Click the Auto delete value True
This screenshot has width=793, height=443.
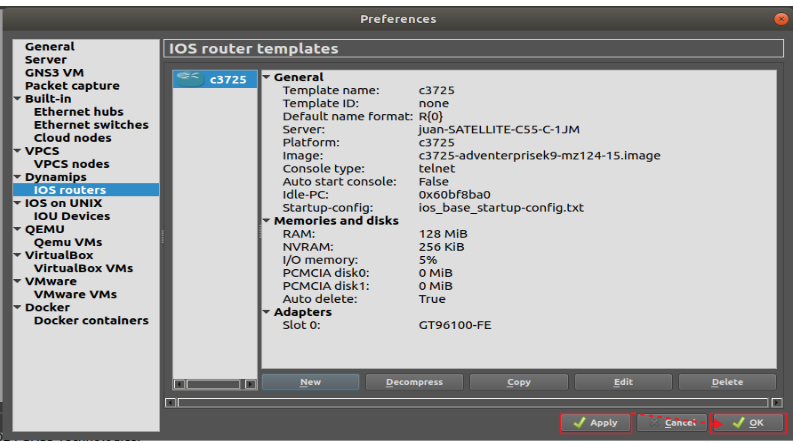(x=432, y=299)
